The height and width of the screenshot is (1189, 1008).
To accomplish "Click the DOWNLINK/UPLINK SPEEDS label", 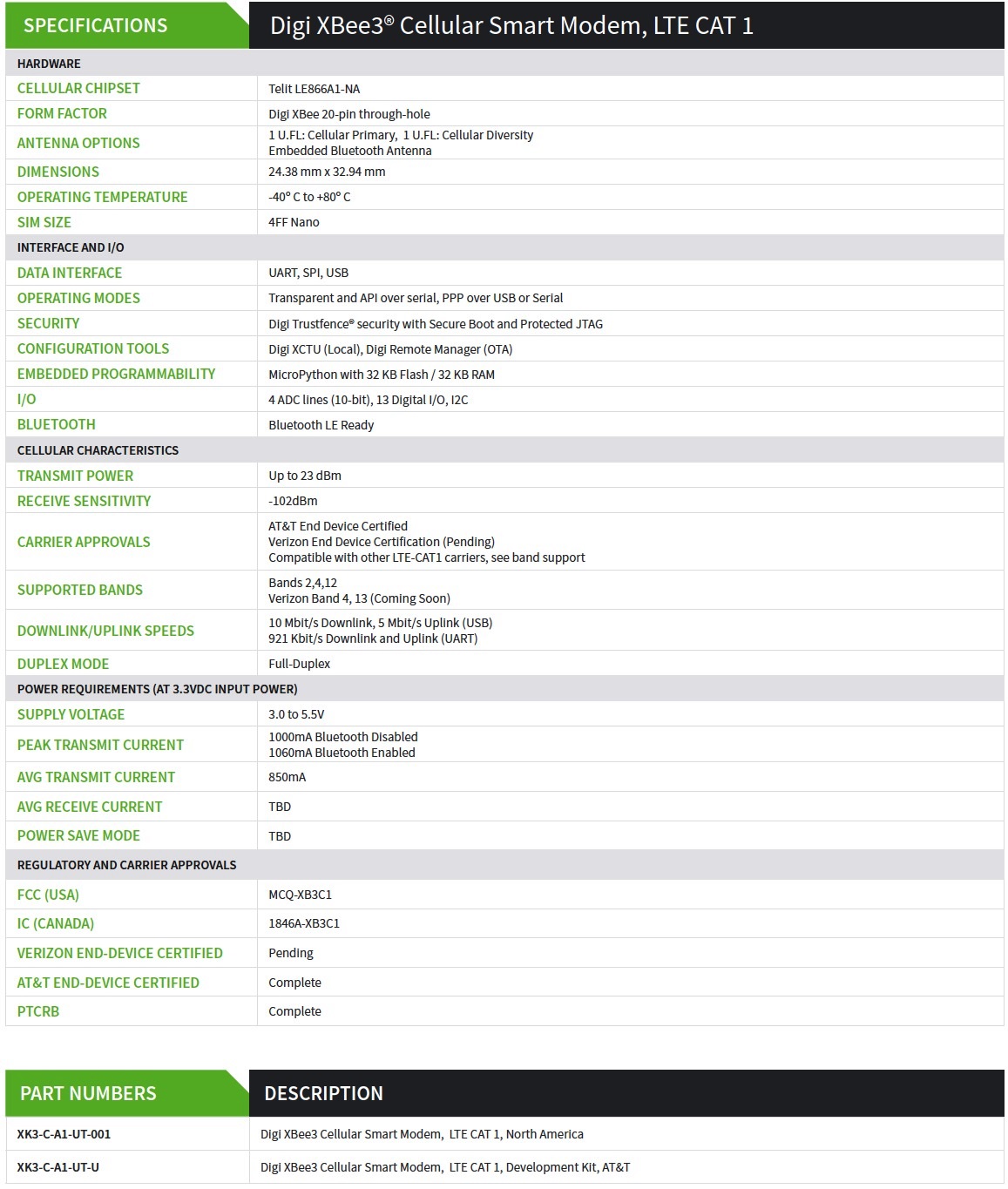I will point(105,631).
